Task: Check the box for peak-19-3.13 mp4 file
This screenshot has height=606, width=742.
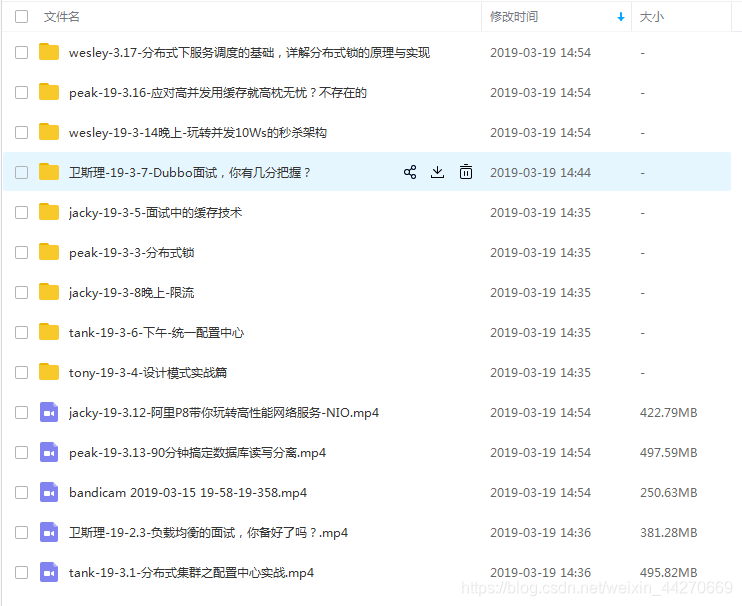Action: 21,452
